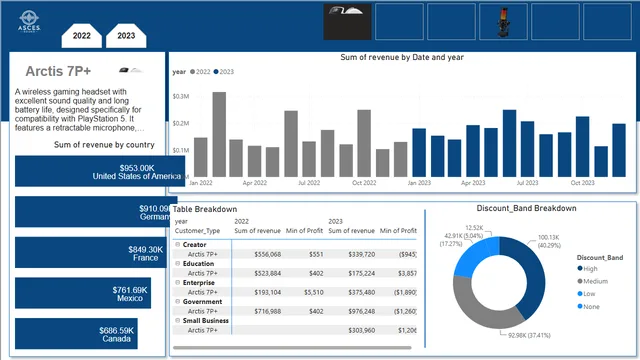Click the Sum of revenue by country heading
This screenshot has width=640, height=360.
click(x=104, y=144)
